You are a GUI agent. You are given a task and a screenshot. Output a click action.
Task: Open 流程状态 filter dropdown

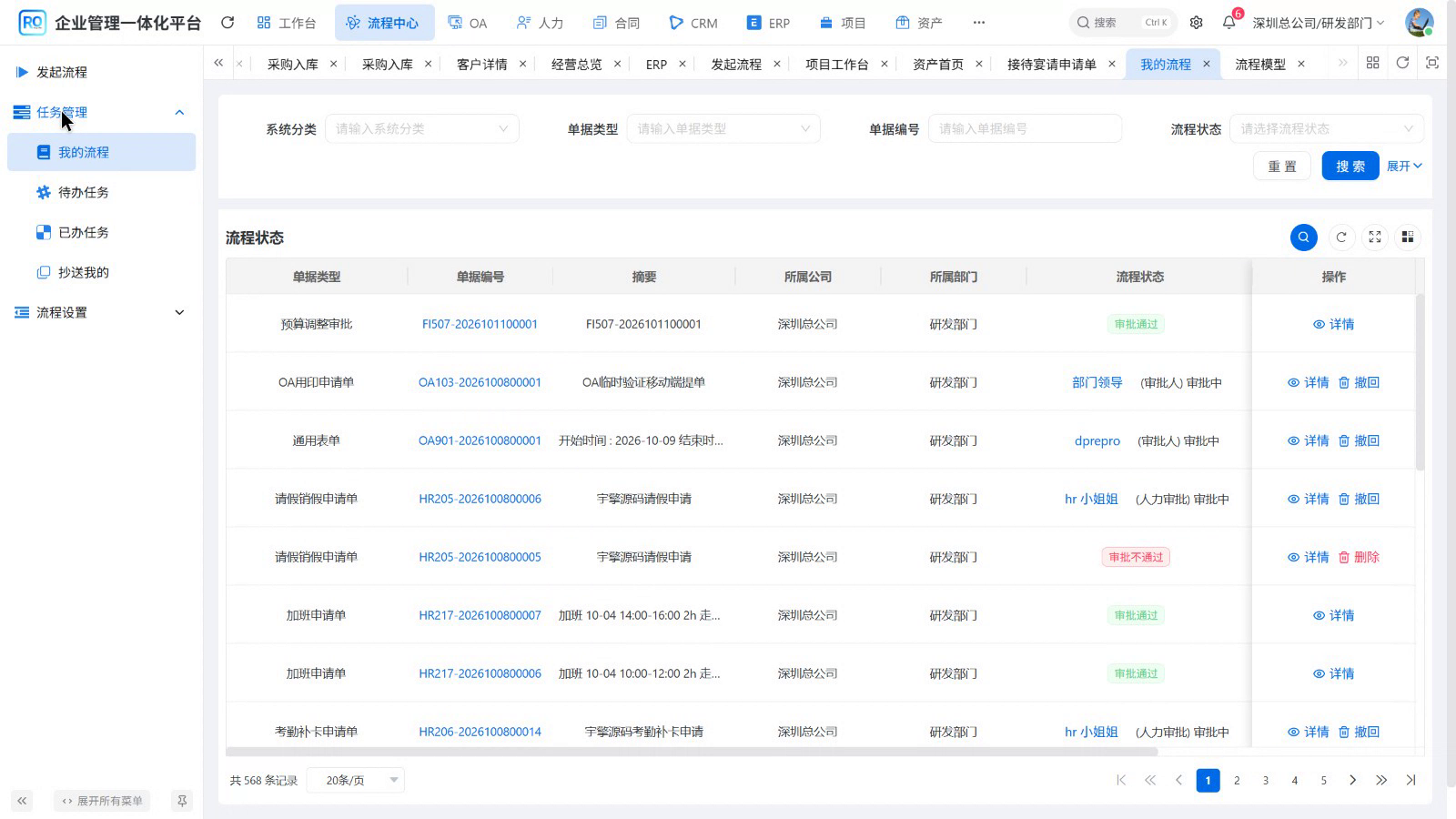[x=1326, y=128]
